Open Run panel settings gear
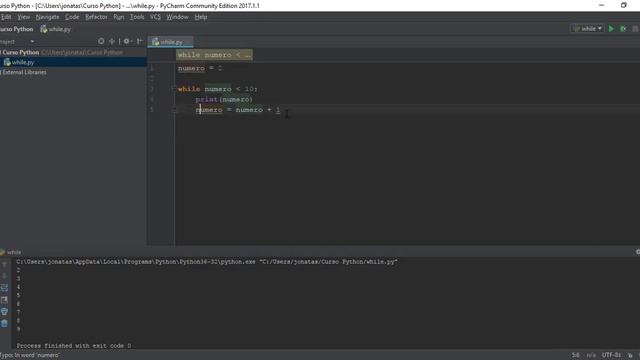The image size is (640, 360). tap(638, 252)
